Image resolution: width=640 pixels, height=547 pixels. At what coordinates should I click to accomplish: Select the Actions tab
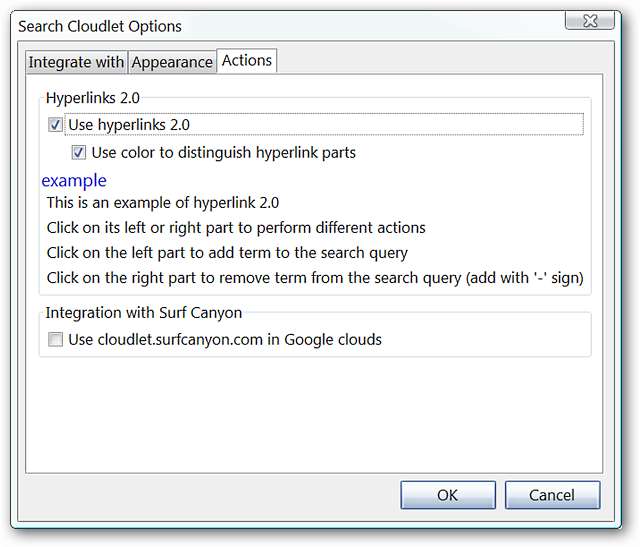[x=247, y=60]
